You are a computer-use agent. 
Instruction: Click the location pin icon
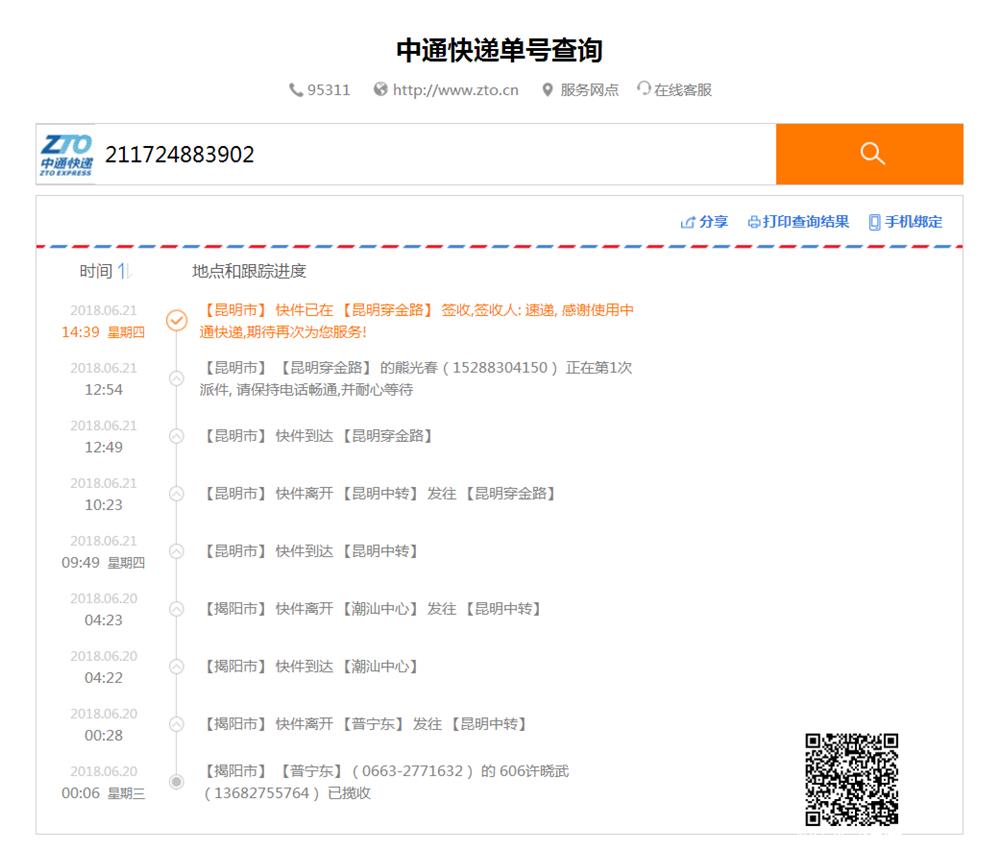547,90
